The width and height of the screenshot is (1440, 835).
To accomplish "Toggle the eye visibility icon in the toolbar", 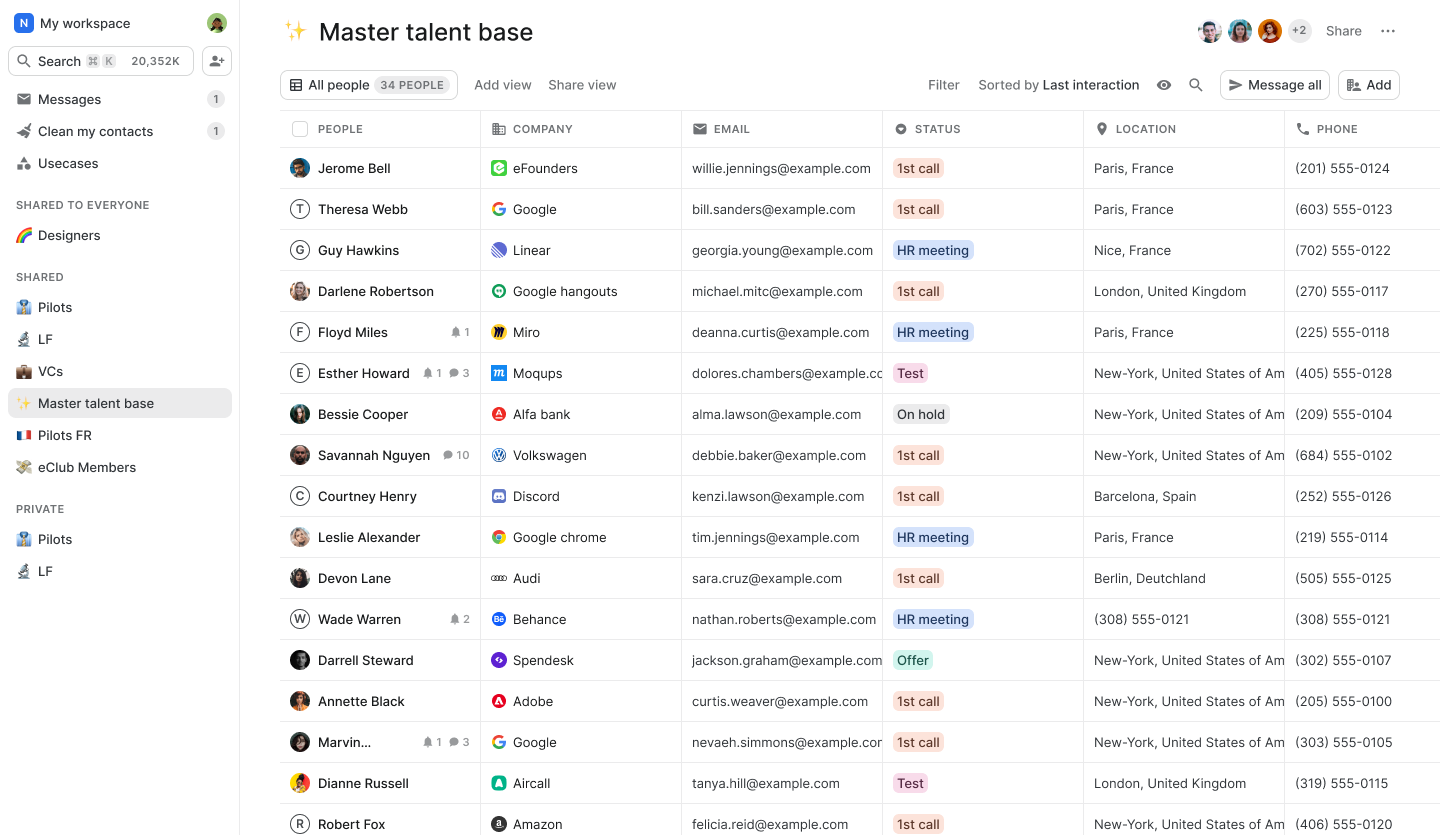I will click(1164, 85).
